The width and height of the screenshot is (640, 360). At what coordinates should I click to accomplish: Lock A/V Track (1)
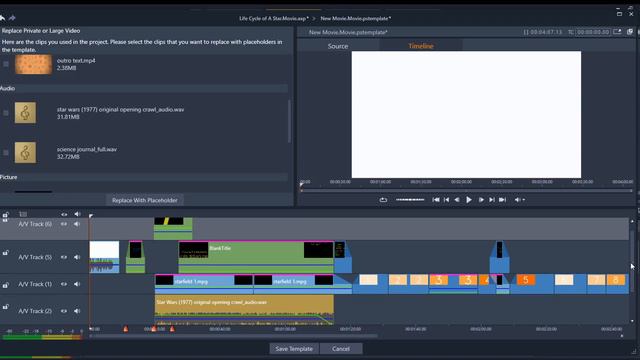pos(5,284)
